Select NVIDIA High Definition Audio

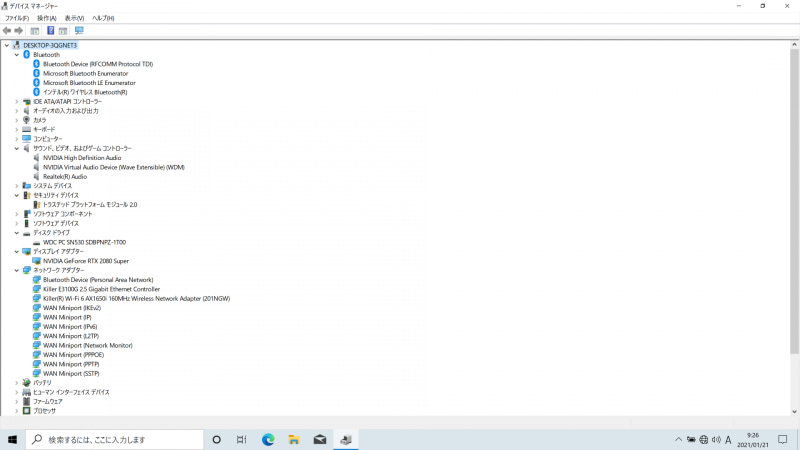click(x=82, y=158)
